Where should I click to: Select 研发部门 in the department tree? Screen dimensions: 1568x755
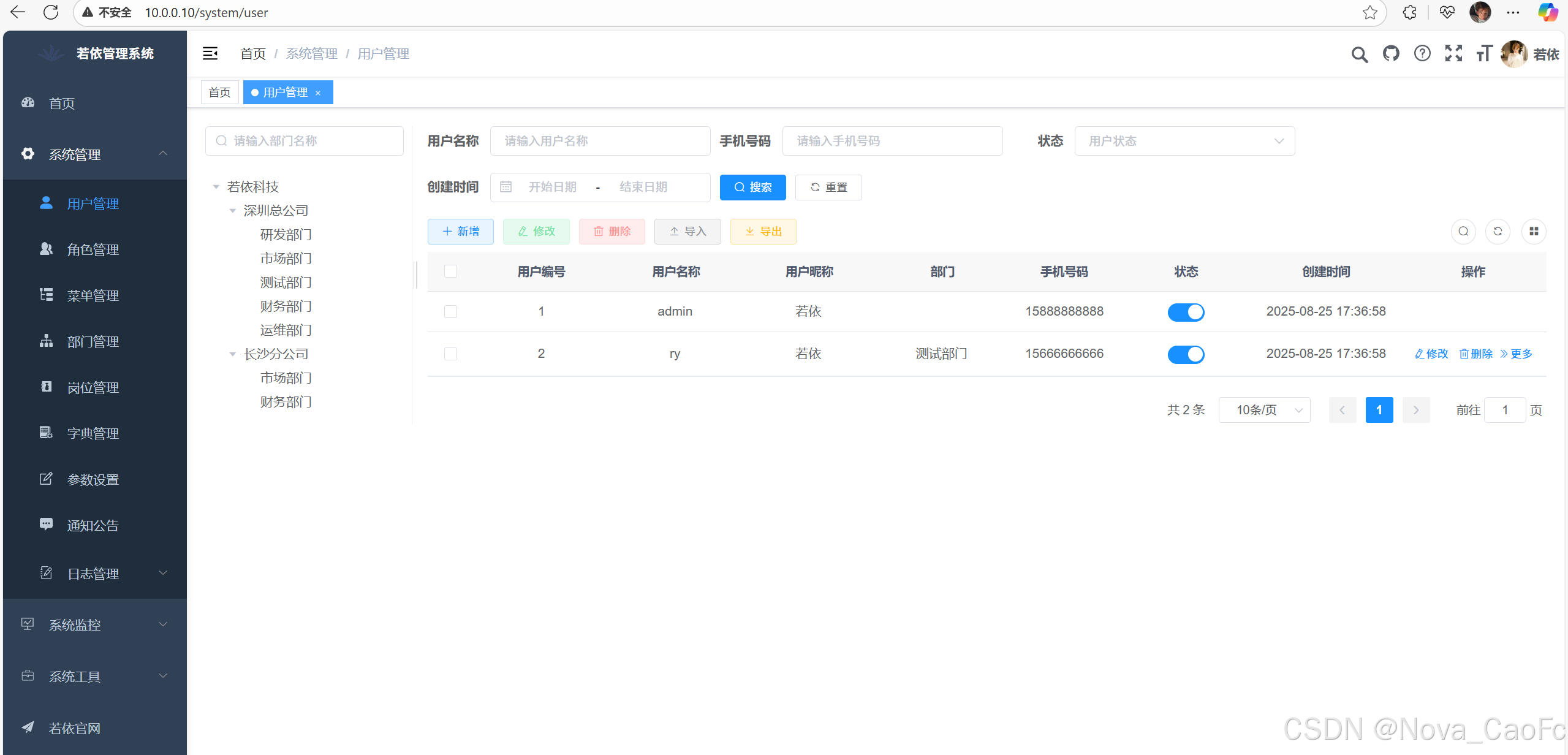[x=286, y=235]
